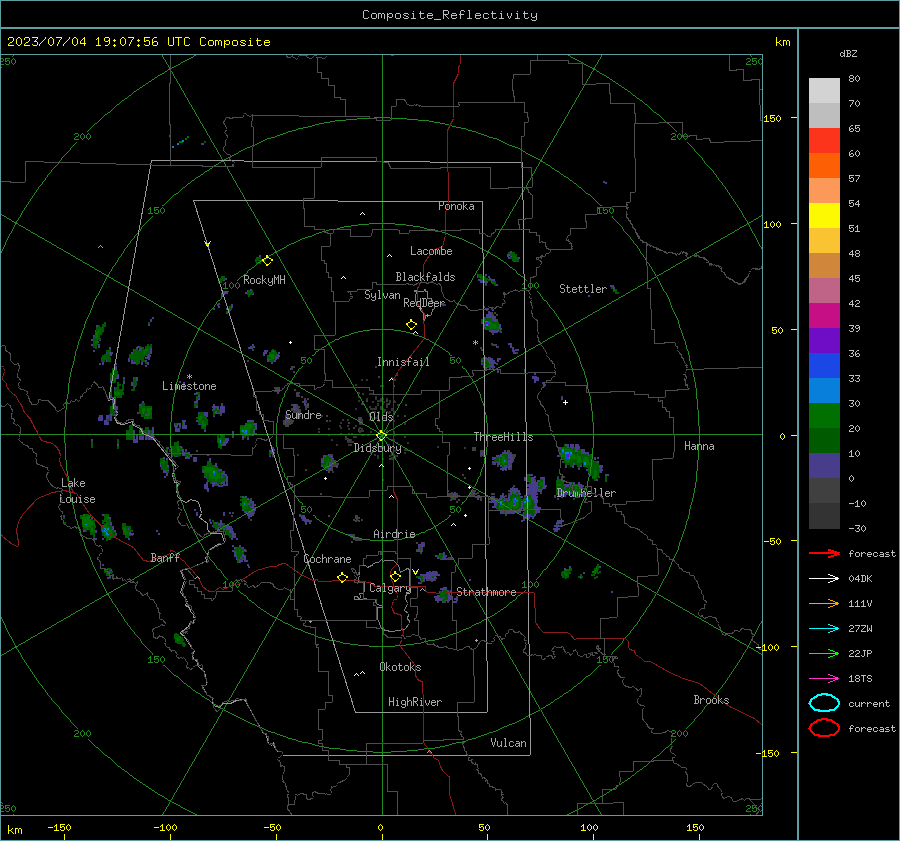The image size is (900, 841).
Task: Pick the lightest gray swatch at scale top
Action: (824, 91)
